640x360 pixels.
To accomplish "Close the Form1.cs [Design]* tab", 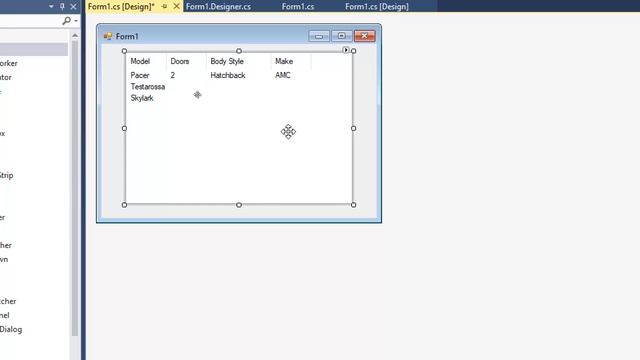I will [x=176, y=6].
